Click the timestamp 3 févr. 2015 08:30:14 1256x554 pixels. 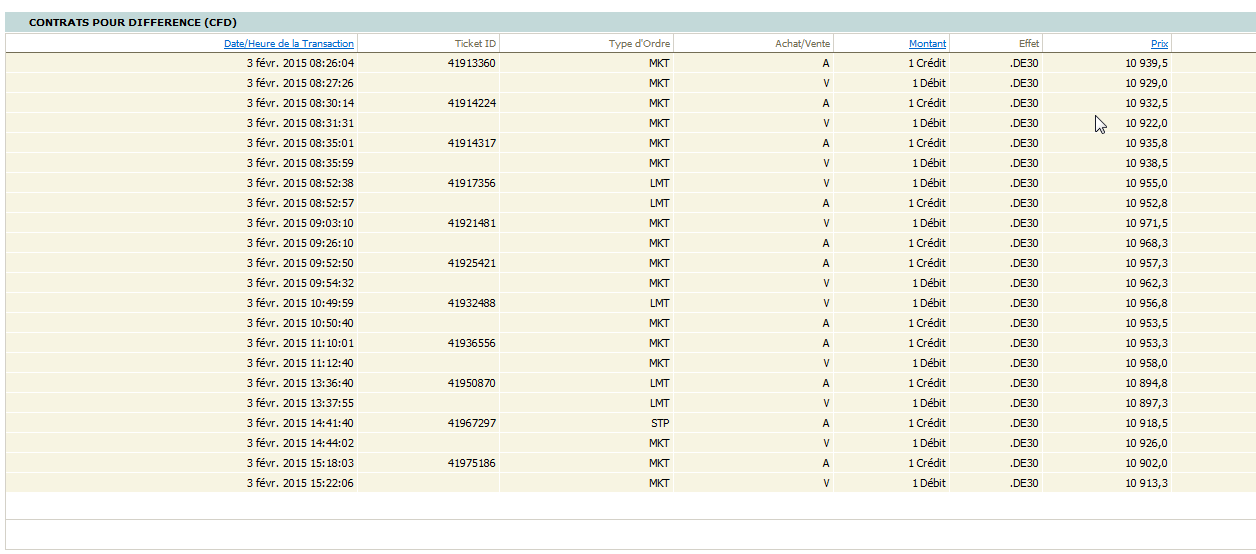pos(300,103)
